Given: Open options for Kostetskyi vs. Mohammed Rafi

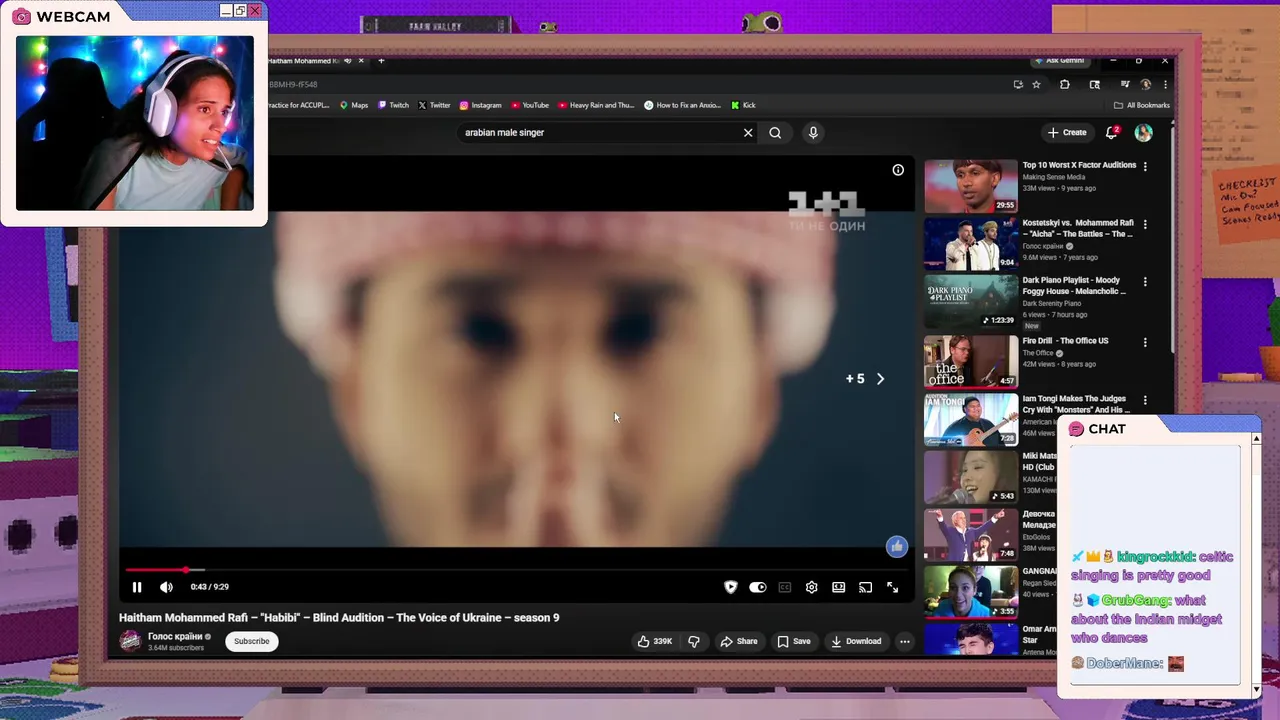Looking at the screenshot, I should 1145,224.
